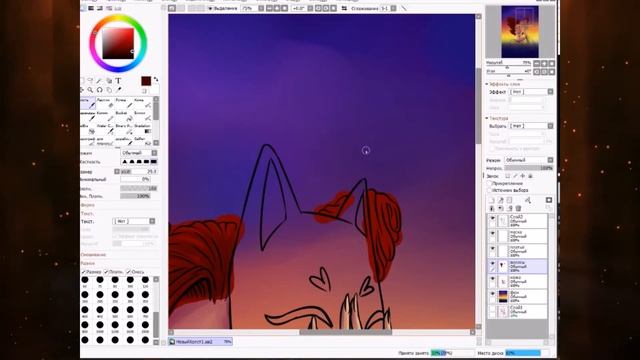Hide the маска layer

(x=492, y=233)
